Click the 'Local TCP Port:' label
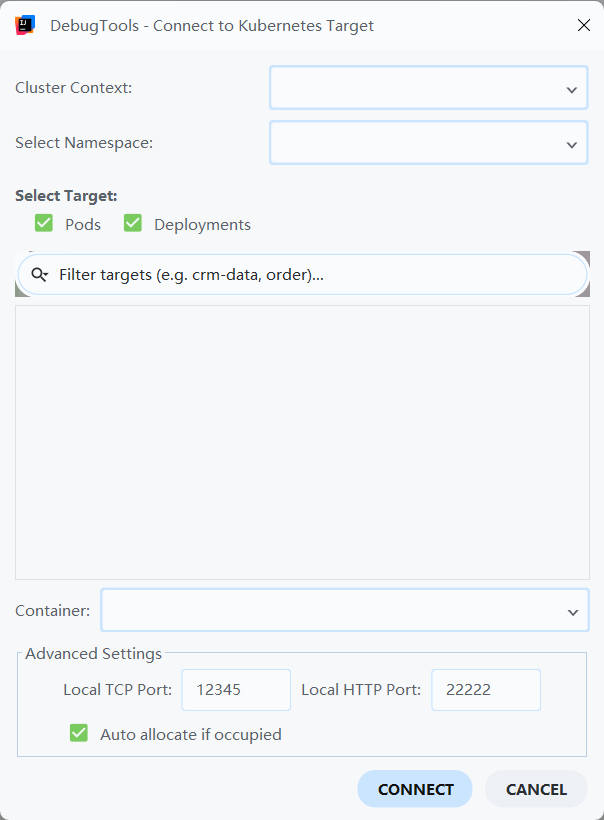The height and width of the screenshot is (820, 604). pos(118,690)
